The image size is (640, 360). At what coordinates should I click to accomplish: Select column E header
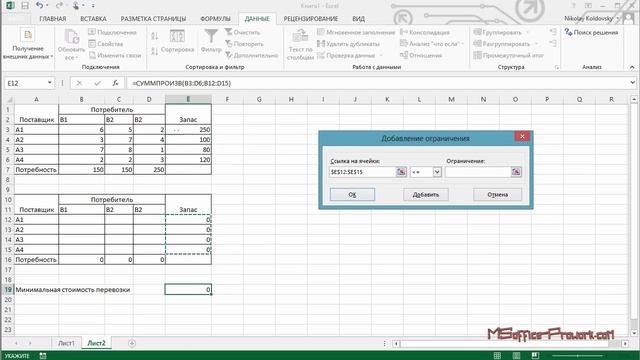point(188,99)
